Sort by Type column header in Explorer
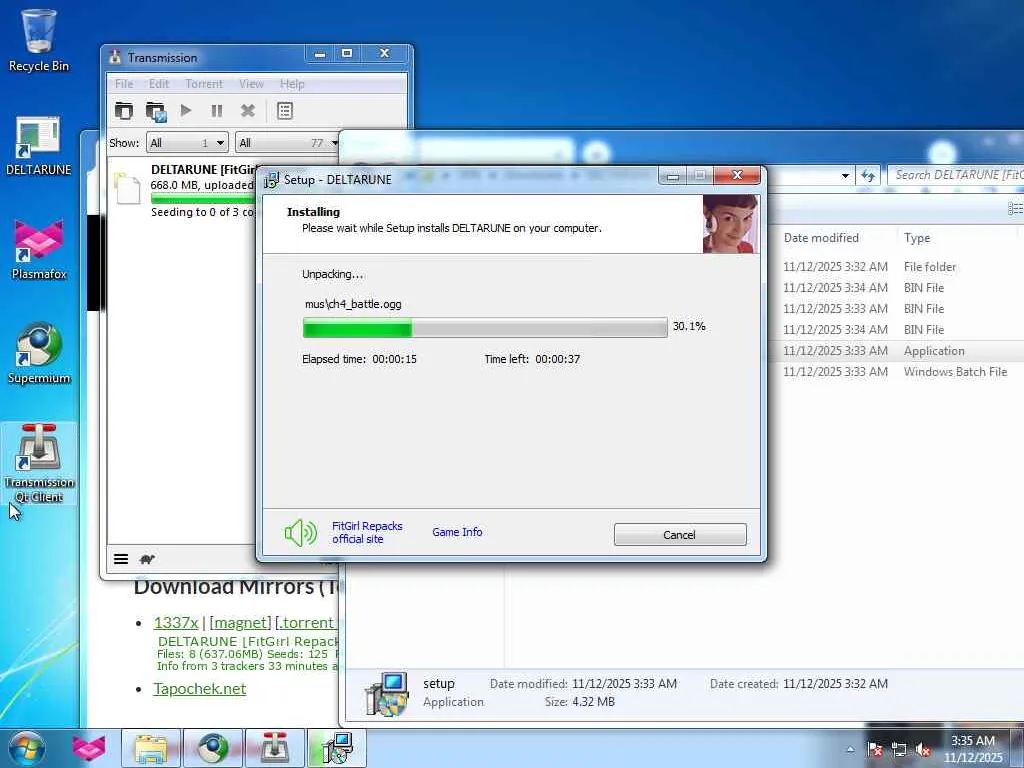The height and width of the screenshot is (768, 1024). pos(917,238)
